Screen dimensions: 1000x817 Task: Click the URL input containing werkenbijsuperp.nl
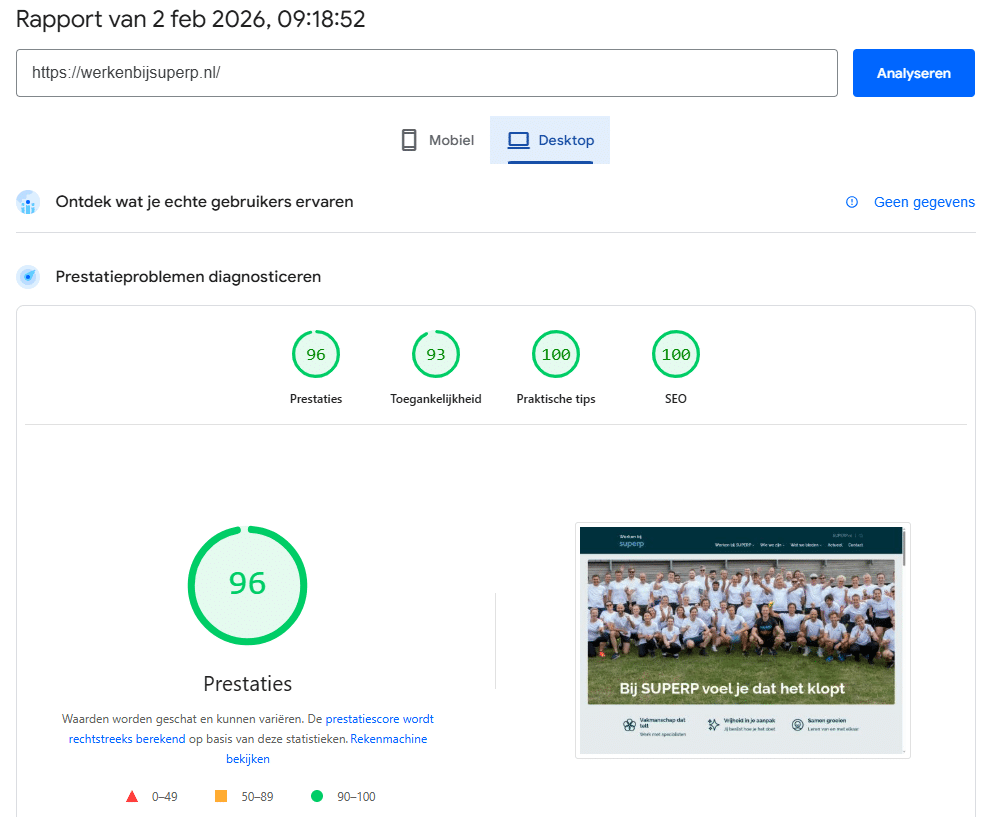(x=426, y=73)
